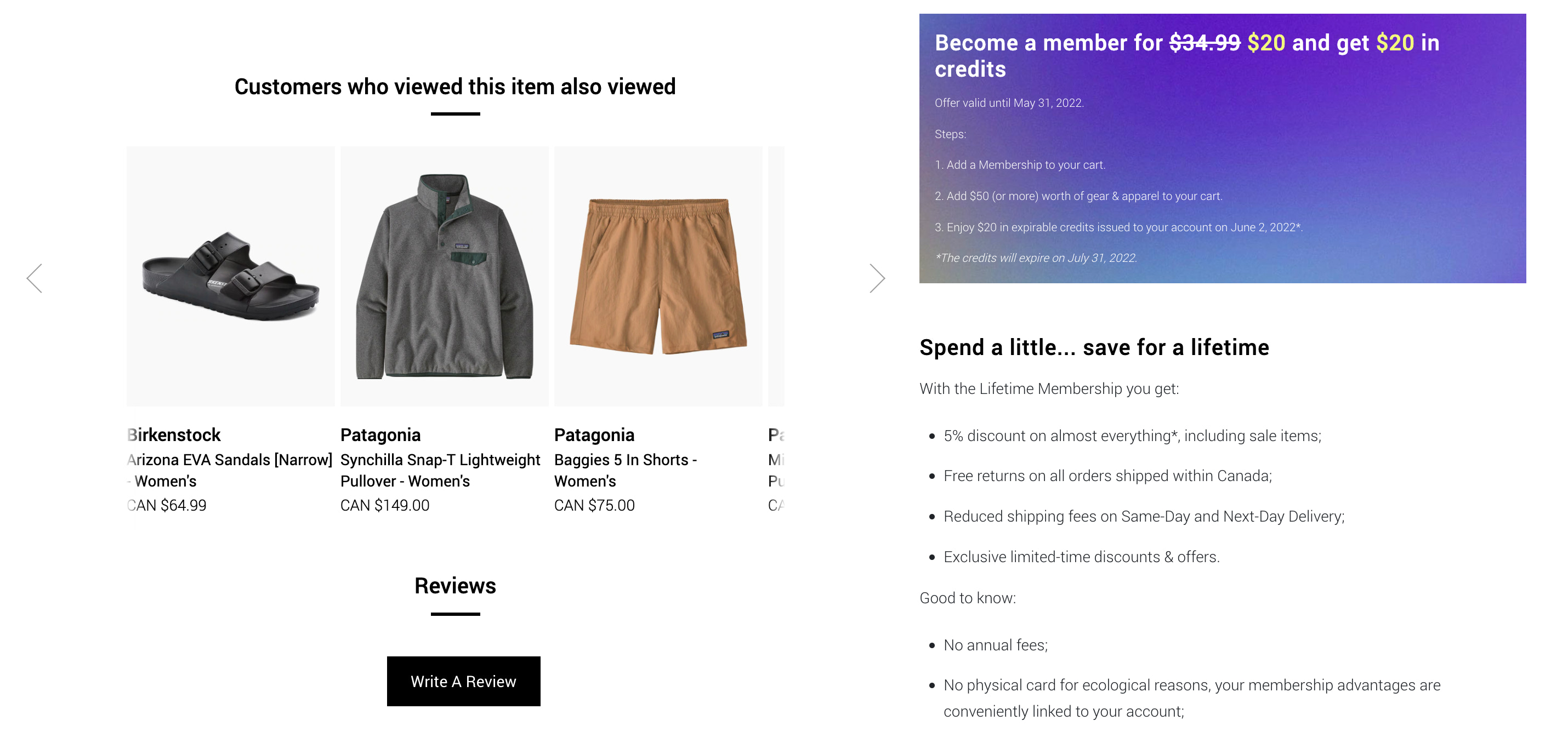Open the Synchilla Snap-T Lightweight Pullover link
This screenshot has width=1568, height=732.
[440, 470]
